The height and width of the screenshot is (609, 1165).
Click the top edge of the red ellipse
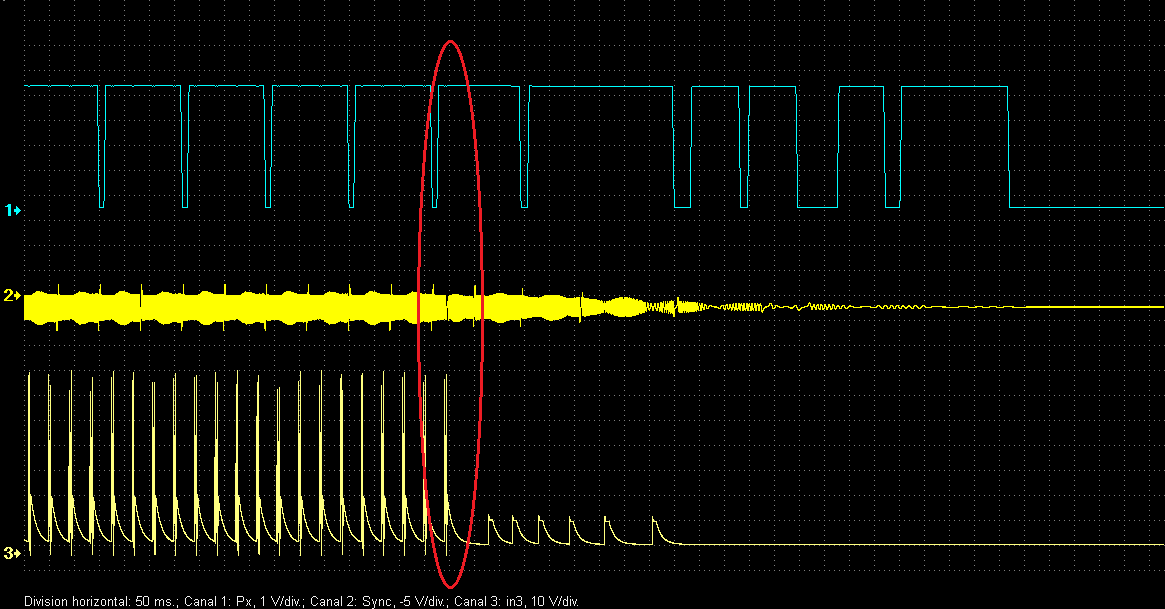[450, 41]
